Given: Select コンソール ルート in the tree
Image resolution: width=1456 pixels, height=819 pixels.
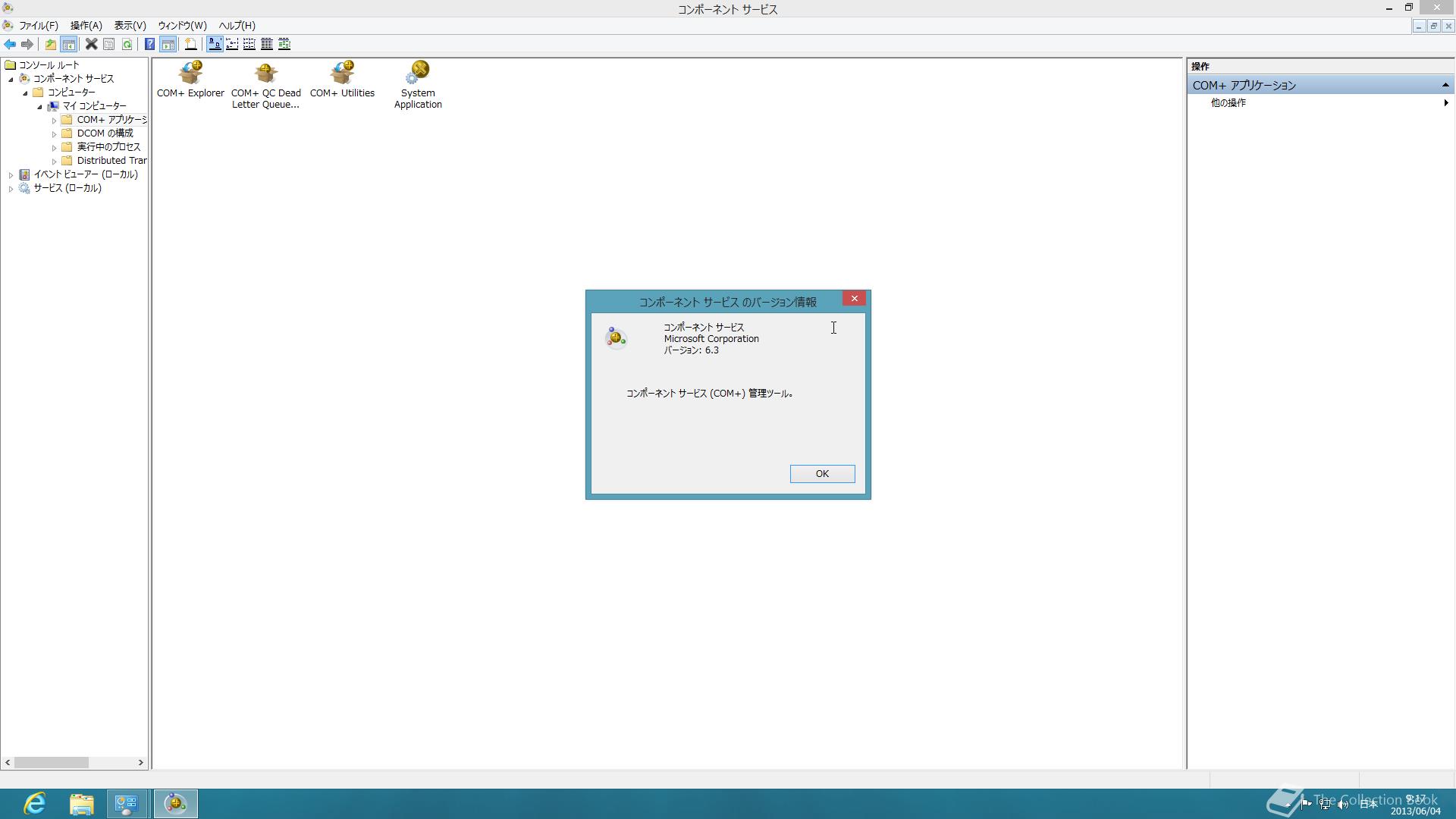Looking at the screenshot, I should pos(49,65).
